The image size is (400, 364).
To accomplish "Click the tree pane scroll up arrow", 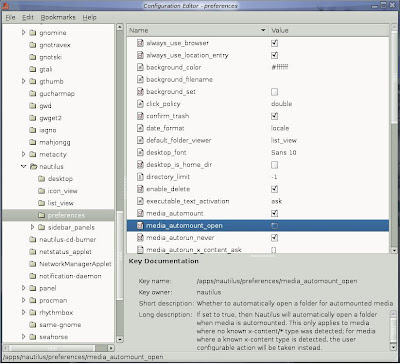I will click(120, 27).
